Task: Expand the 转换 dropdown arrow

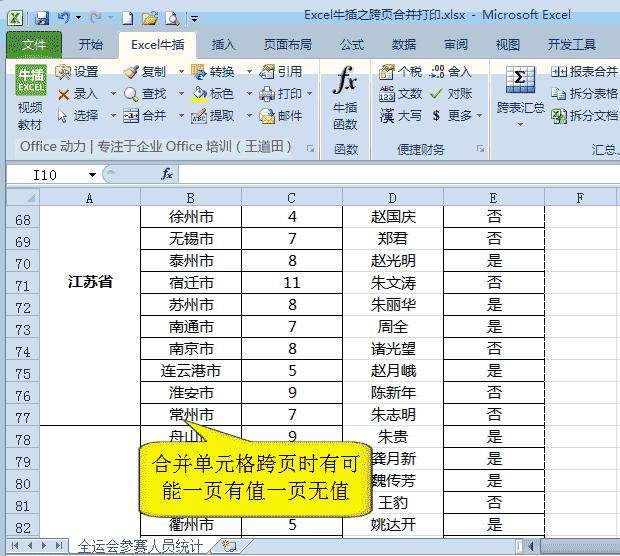Action: coord(249,72)
